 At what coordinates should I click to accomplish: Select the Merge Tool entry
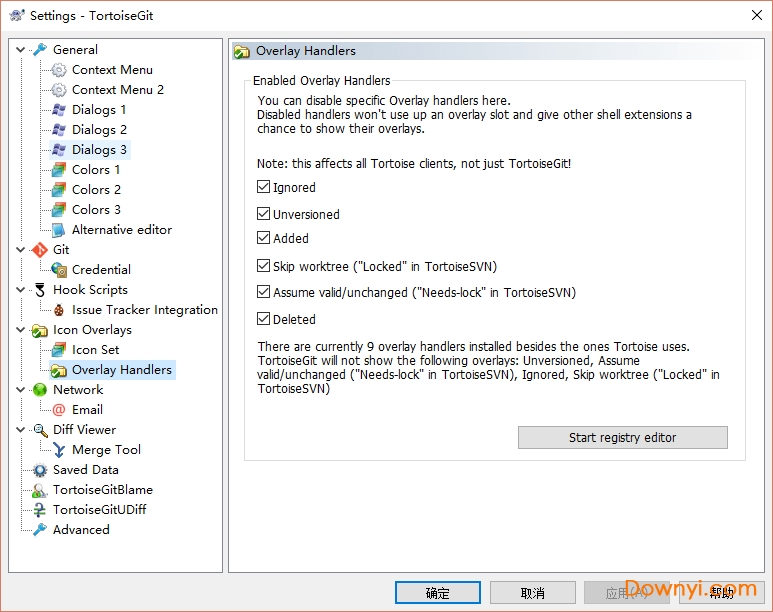point(106,450)
